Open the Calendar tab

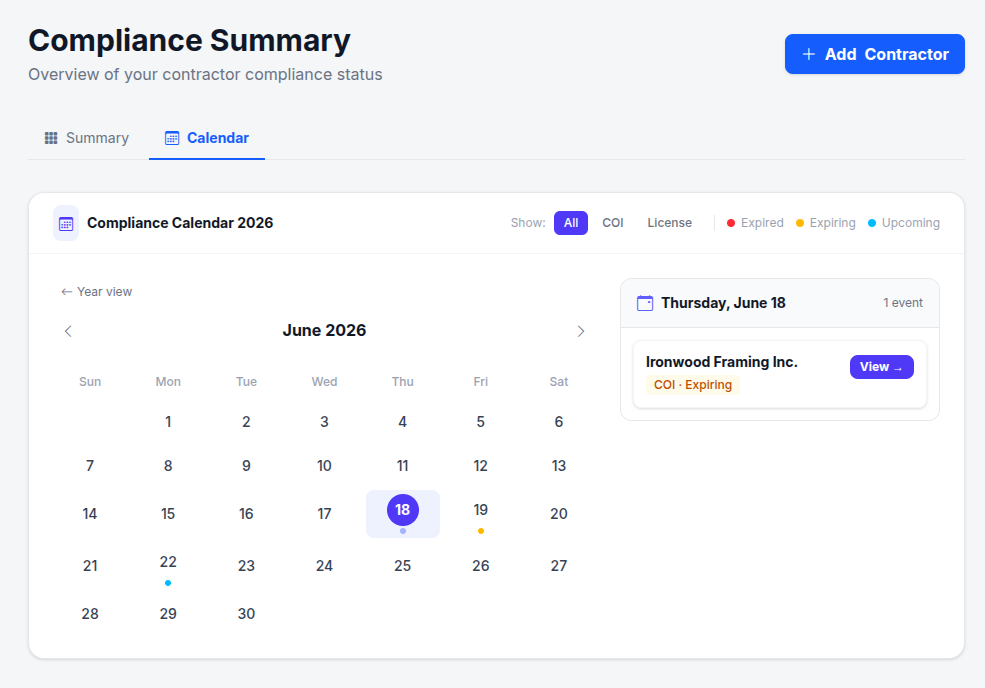tap(207, 138)
